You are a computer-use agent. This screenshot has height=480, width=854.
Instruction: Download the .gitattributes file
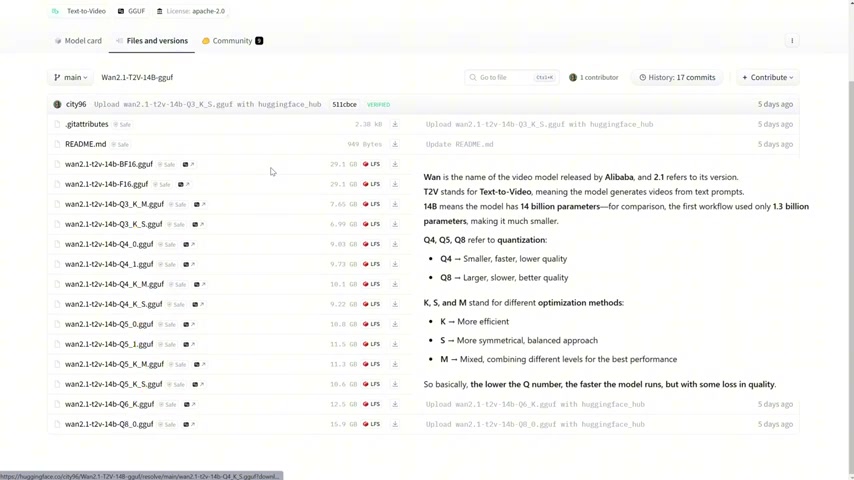point(395,124)
